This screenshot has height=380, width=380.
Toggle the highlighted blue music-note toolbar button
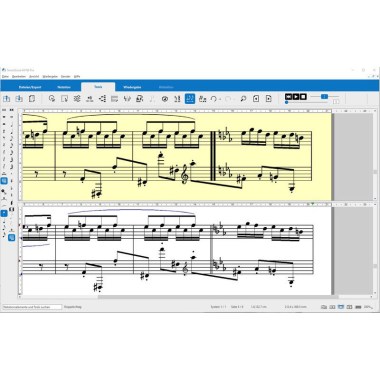190,99
